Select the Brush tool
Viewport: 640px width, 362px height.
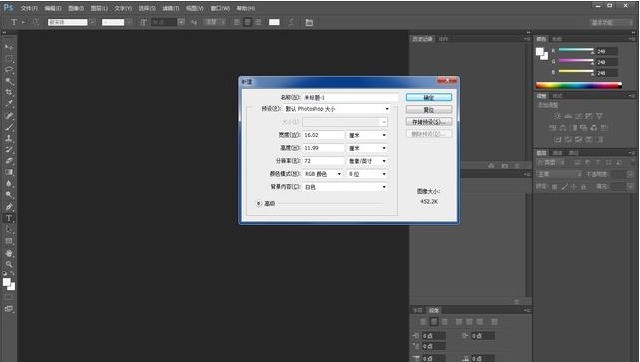[9, 127]
